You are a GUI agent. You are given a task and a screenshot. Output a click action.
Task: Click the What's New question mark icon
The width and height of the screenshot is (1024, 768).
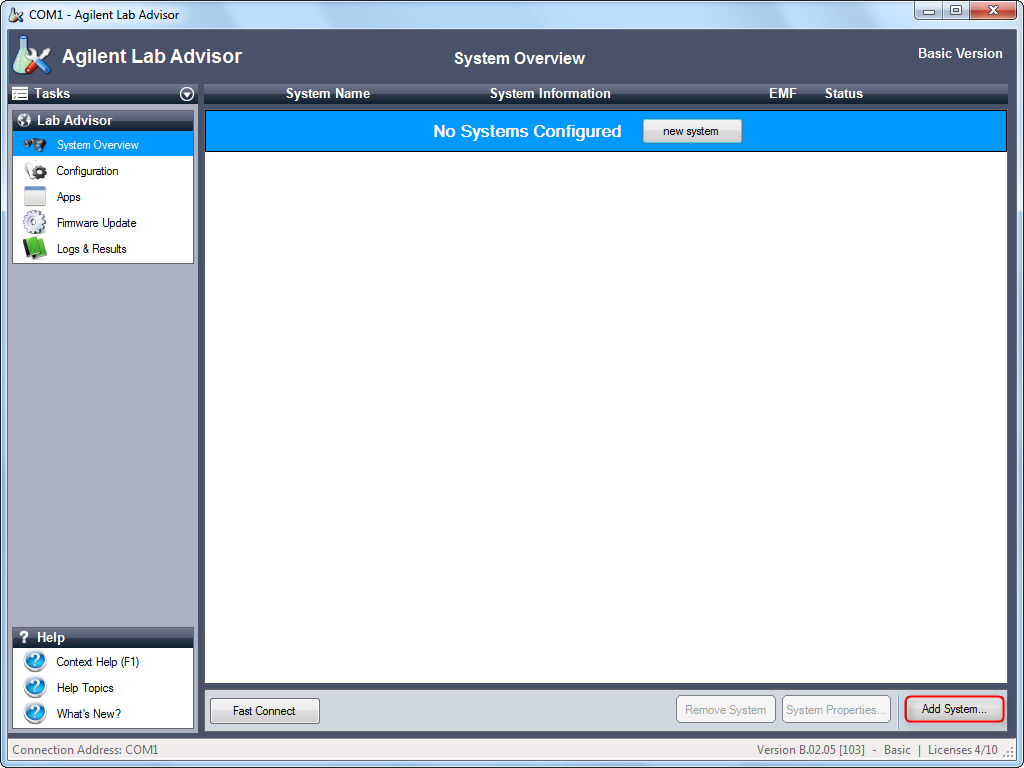[35, 714]
